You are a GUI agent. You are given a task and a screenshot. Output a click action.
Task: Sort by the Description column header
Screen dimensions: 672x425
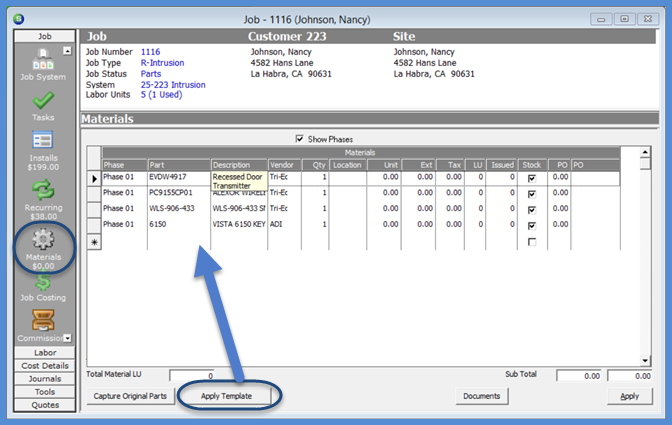[x=239, y=165]
